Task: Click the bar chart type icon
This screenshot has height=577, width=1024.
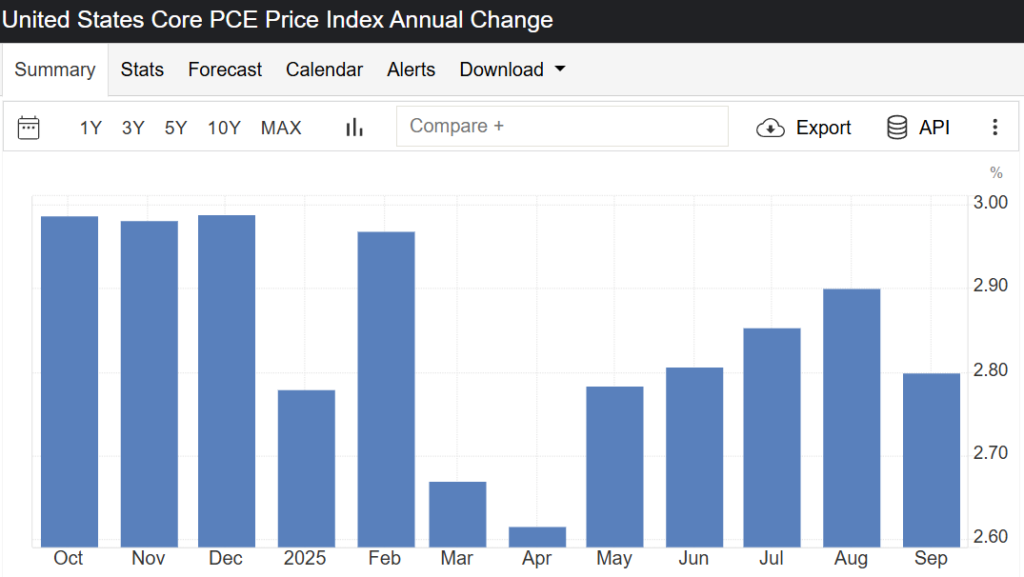Action: 354,127
